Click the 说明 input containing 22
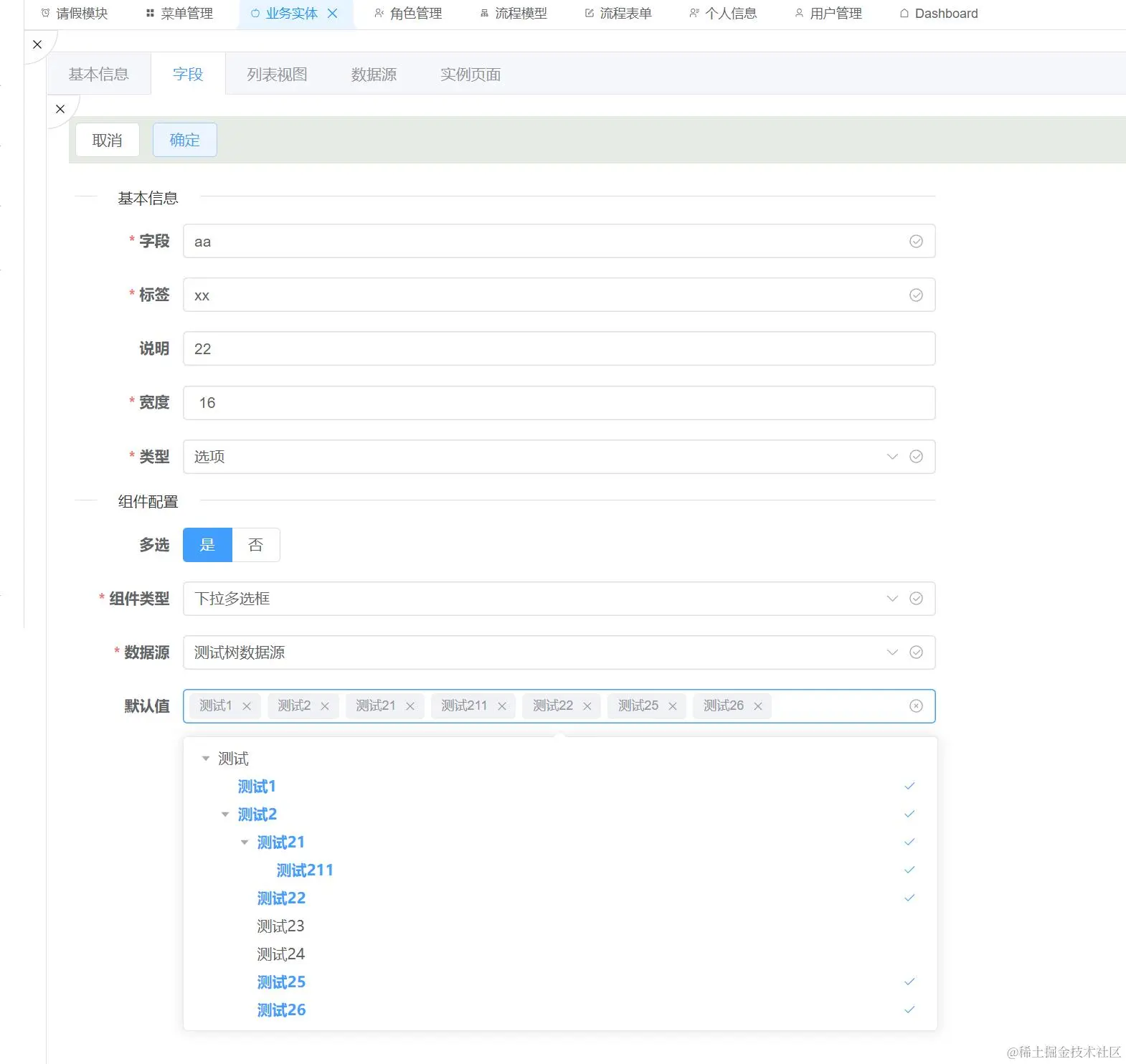This screenshot has height=1064, width=1126. 559,349
